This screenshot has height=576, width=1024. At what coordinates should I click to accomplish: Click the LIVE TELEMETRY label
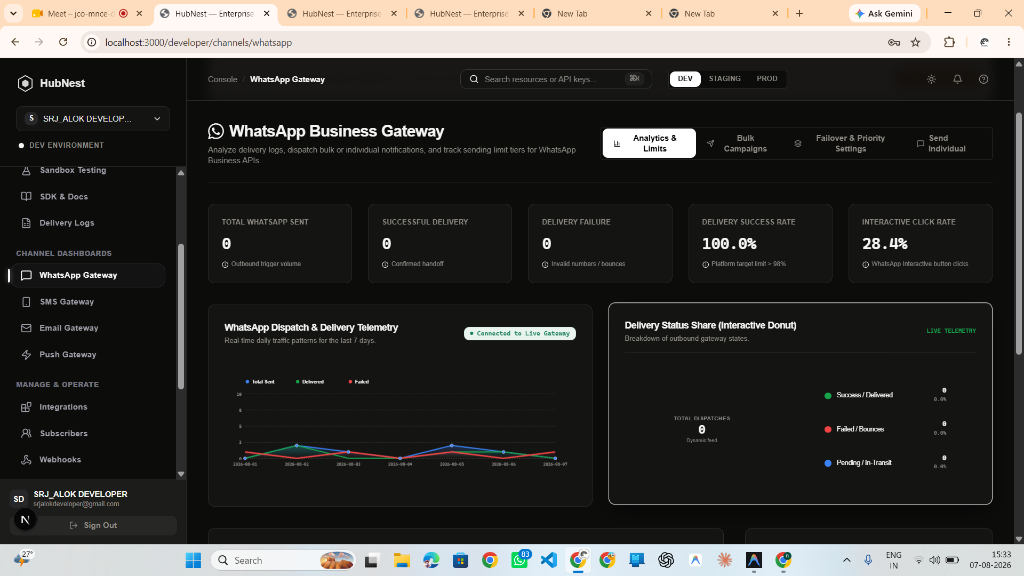coord(951,330)
